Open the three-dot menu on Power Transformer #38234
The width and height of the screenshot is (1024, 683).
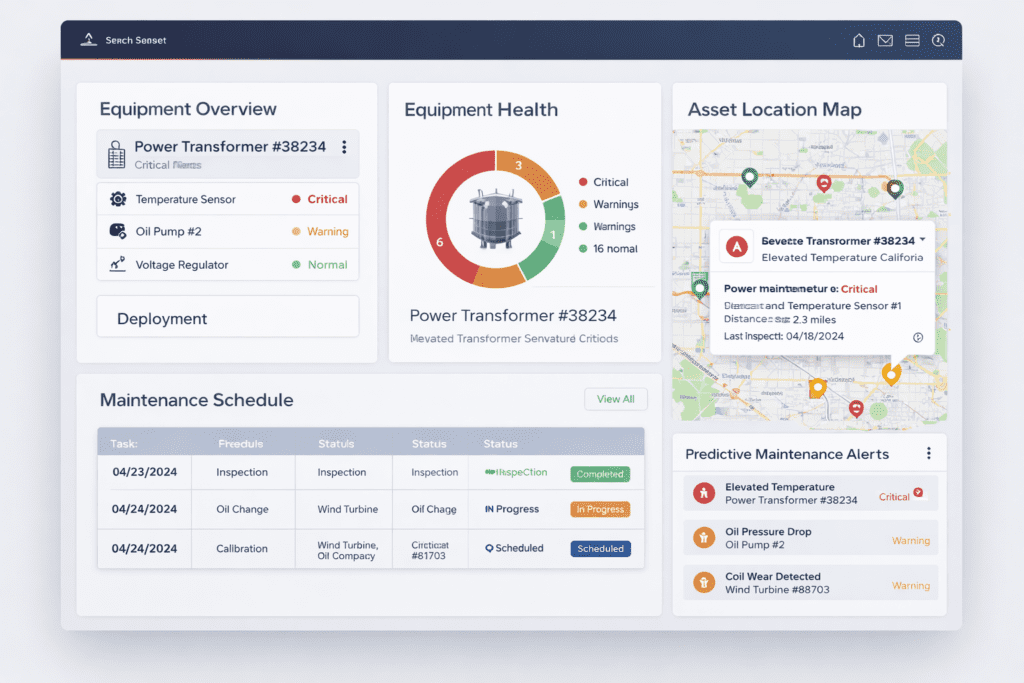[x=345, y=147]
